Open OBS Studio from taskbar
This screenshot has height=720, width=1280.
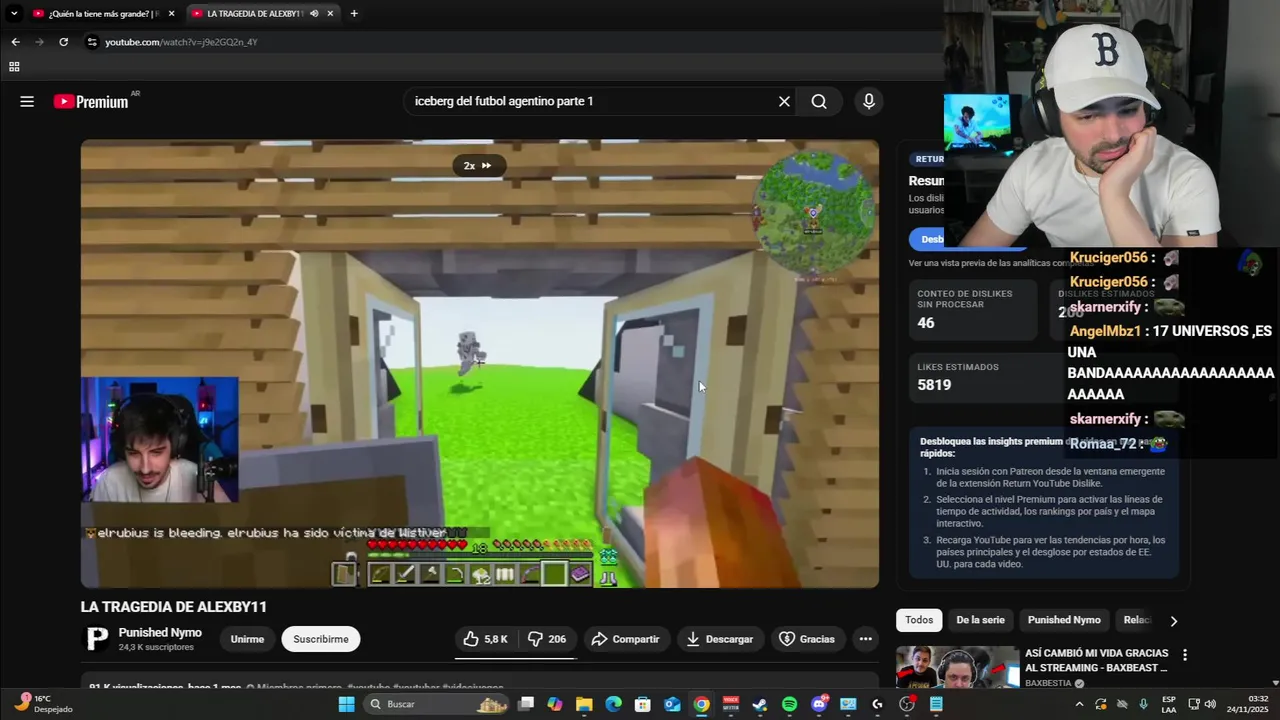tap(907, 704)
